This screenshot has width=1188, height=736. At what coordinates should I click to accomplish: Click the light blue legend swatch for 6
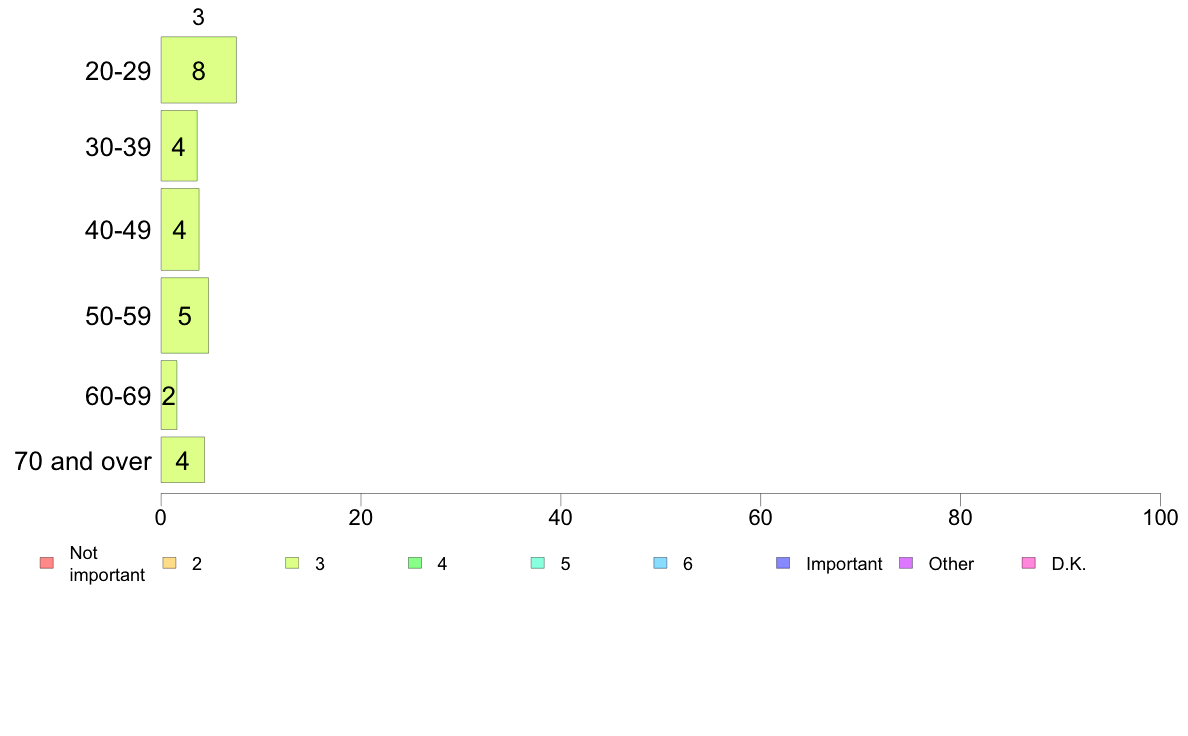coord(661,563)
